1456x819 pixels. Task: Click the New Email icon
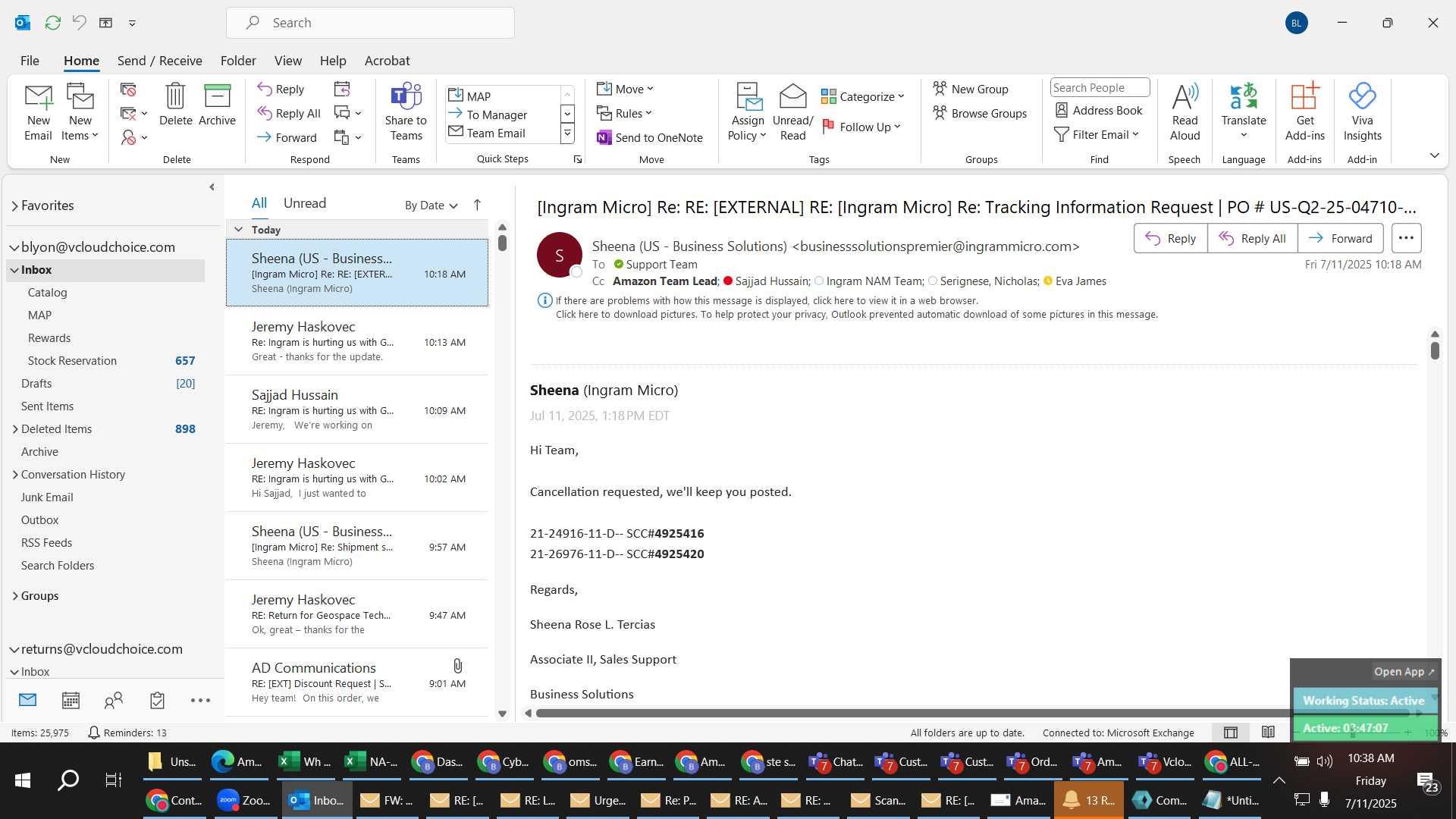click(x=38, y=113)
